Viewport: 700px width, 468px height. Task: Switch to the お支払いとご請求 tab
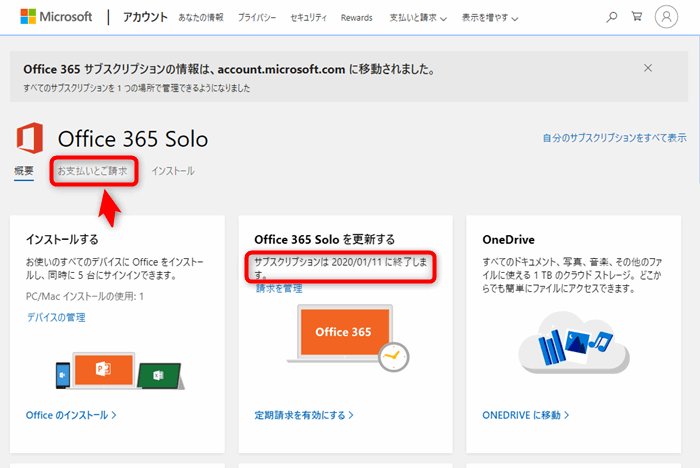pos(92,171)
